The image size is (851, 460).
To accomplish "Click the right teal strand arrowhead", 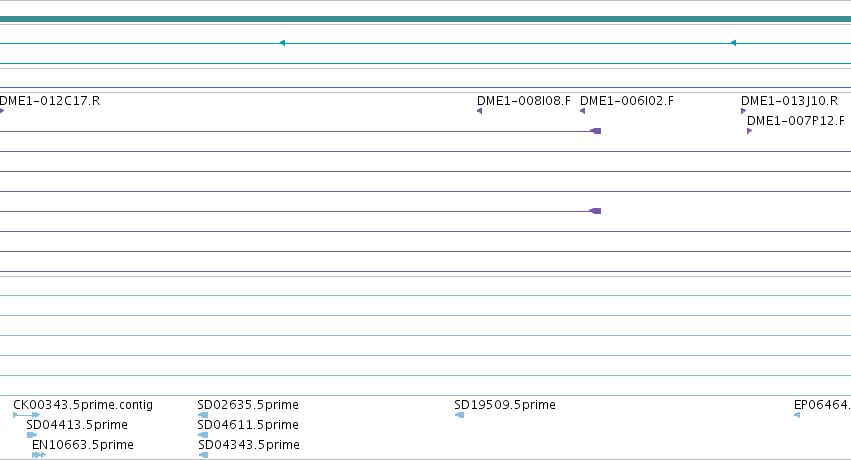I will [733, 43].
